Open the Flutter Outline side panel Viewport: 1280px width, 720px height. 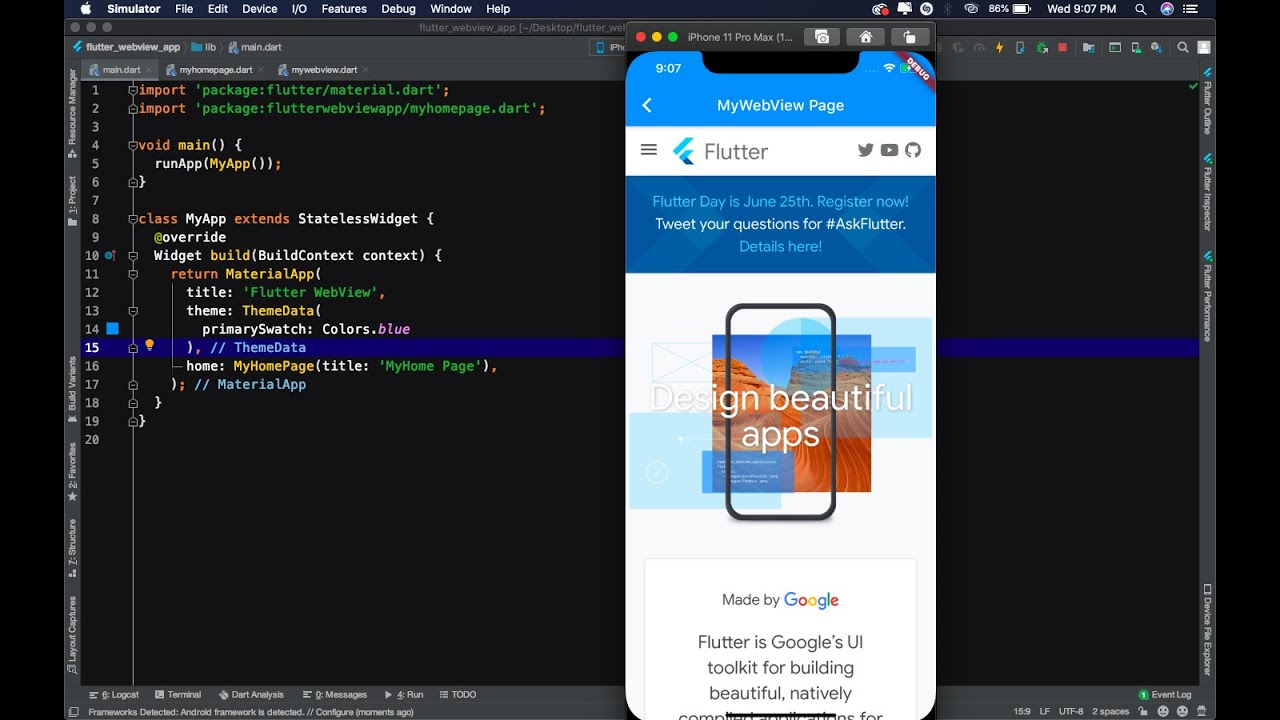pyautogui.click(x=1207, y=100)
